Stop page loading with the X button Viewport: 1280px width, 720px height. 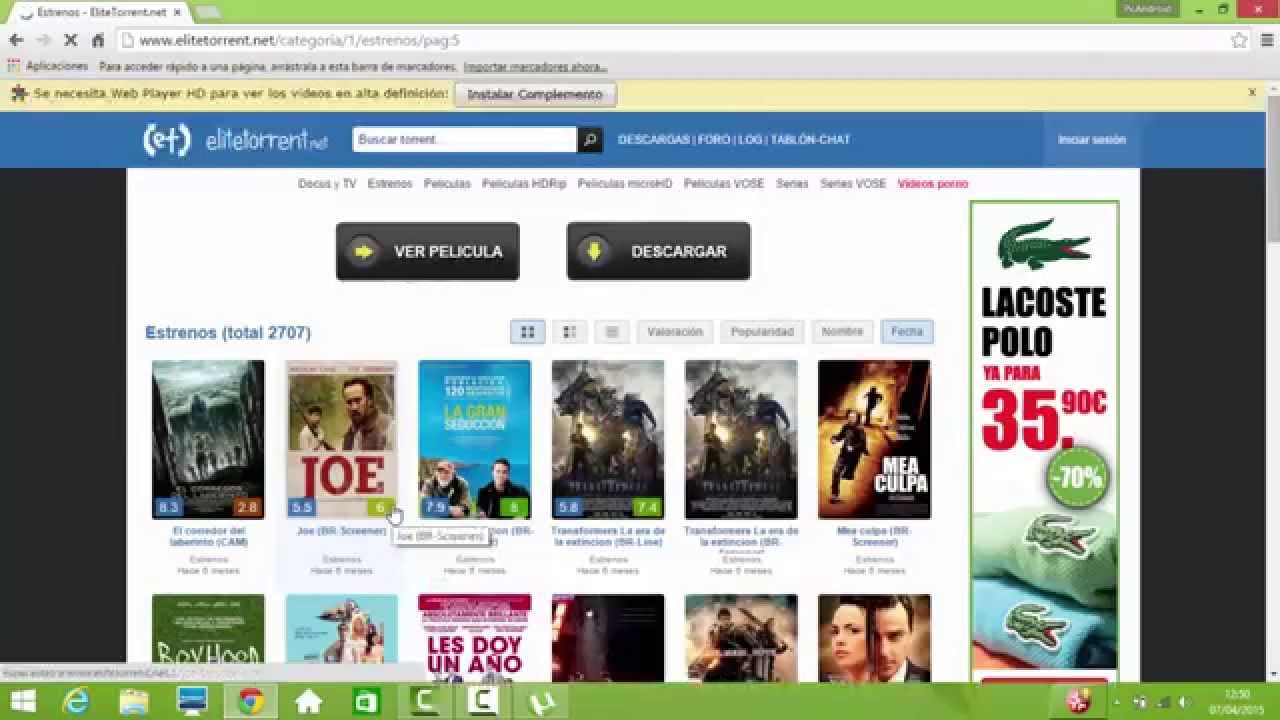coord(71,40)
